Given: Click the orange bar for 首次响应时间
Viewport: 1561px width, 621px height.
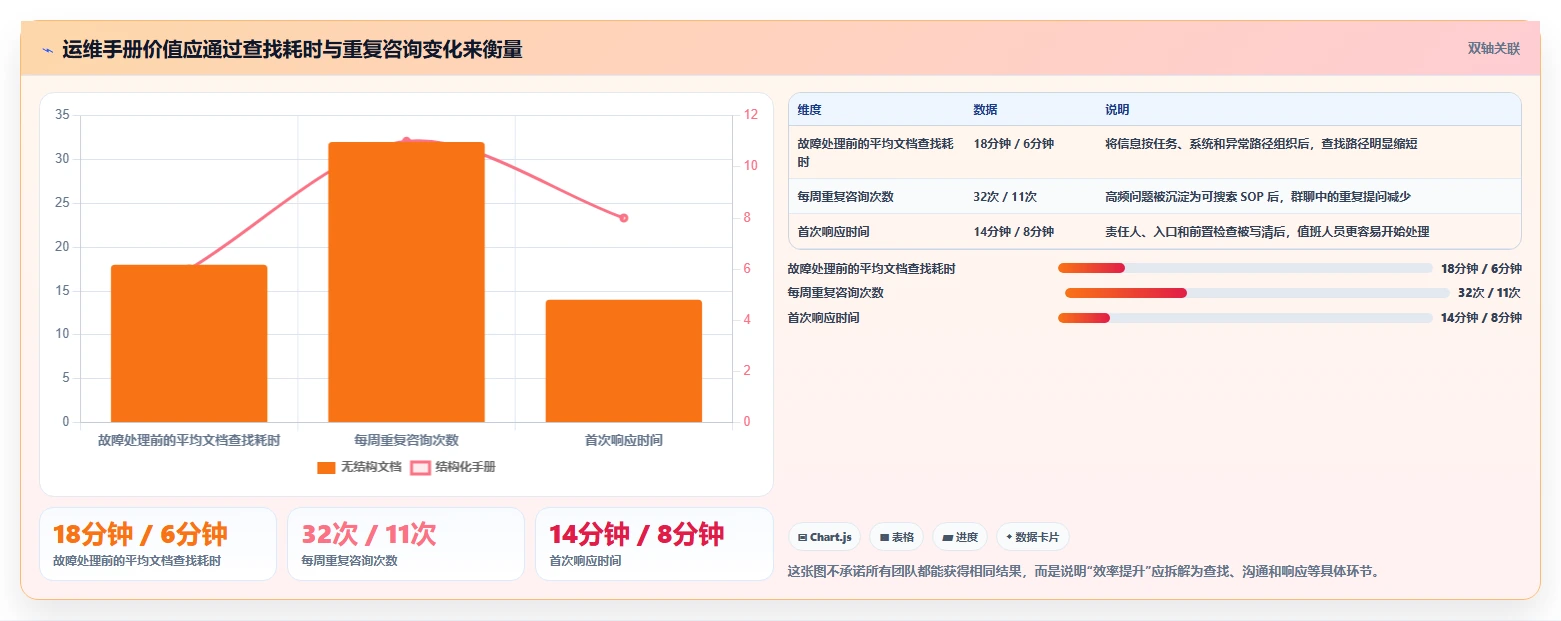Looking at the screenshot, I should [x=624, y=361].
